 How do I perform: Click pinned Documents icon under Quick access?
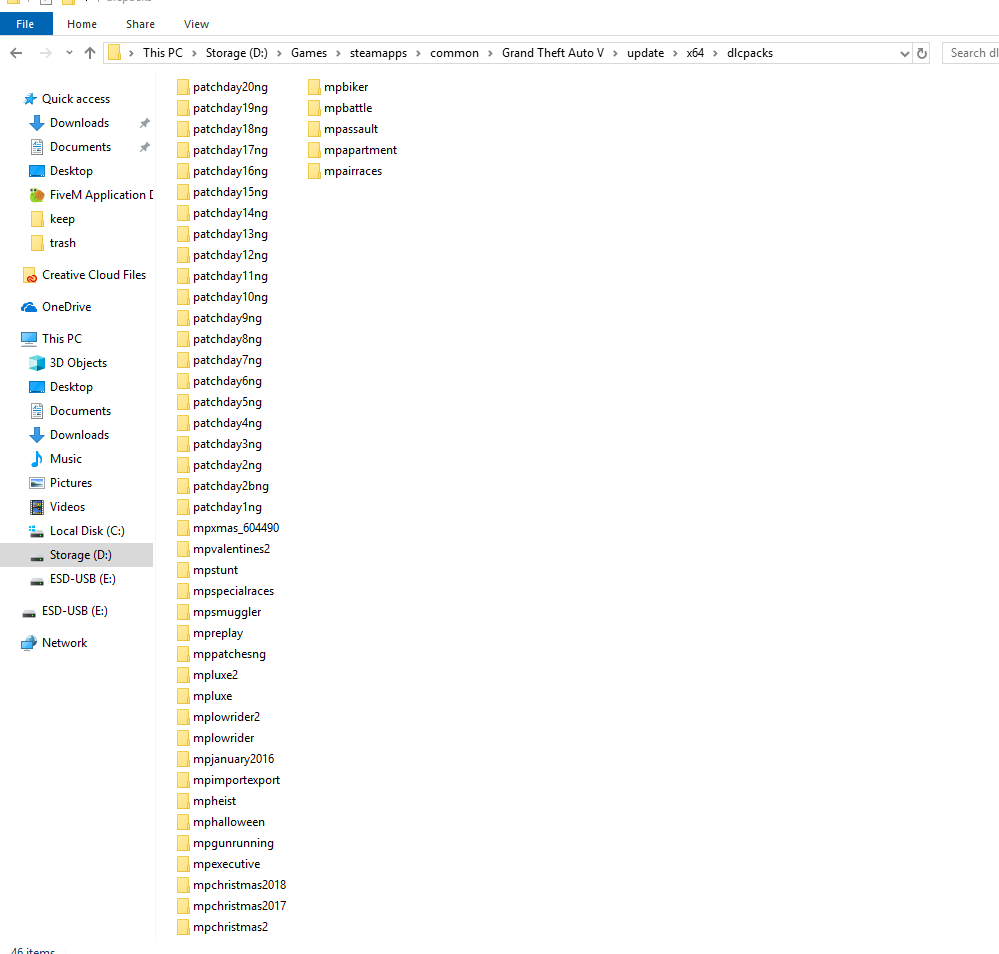point(37,147)
